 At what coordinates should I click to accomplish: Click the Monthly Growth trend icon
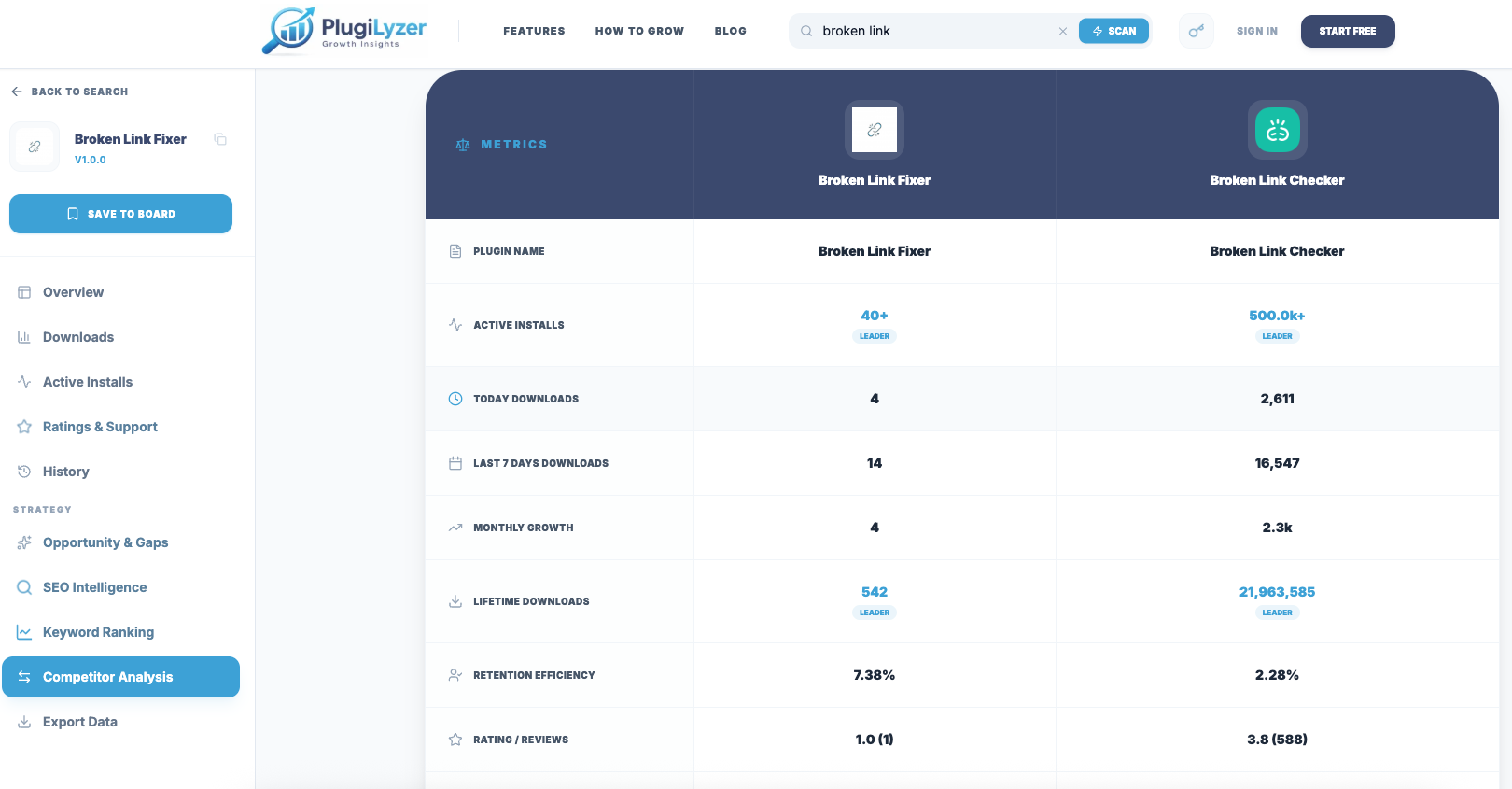[x=455, y=528]
